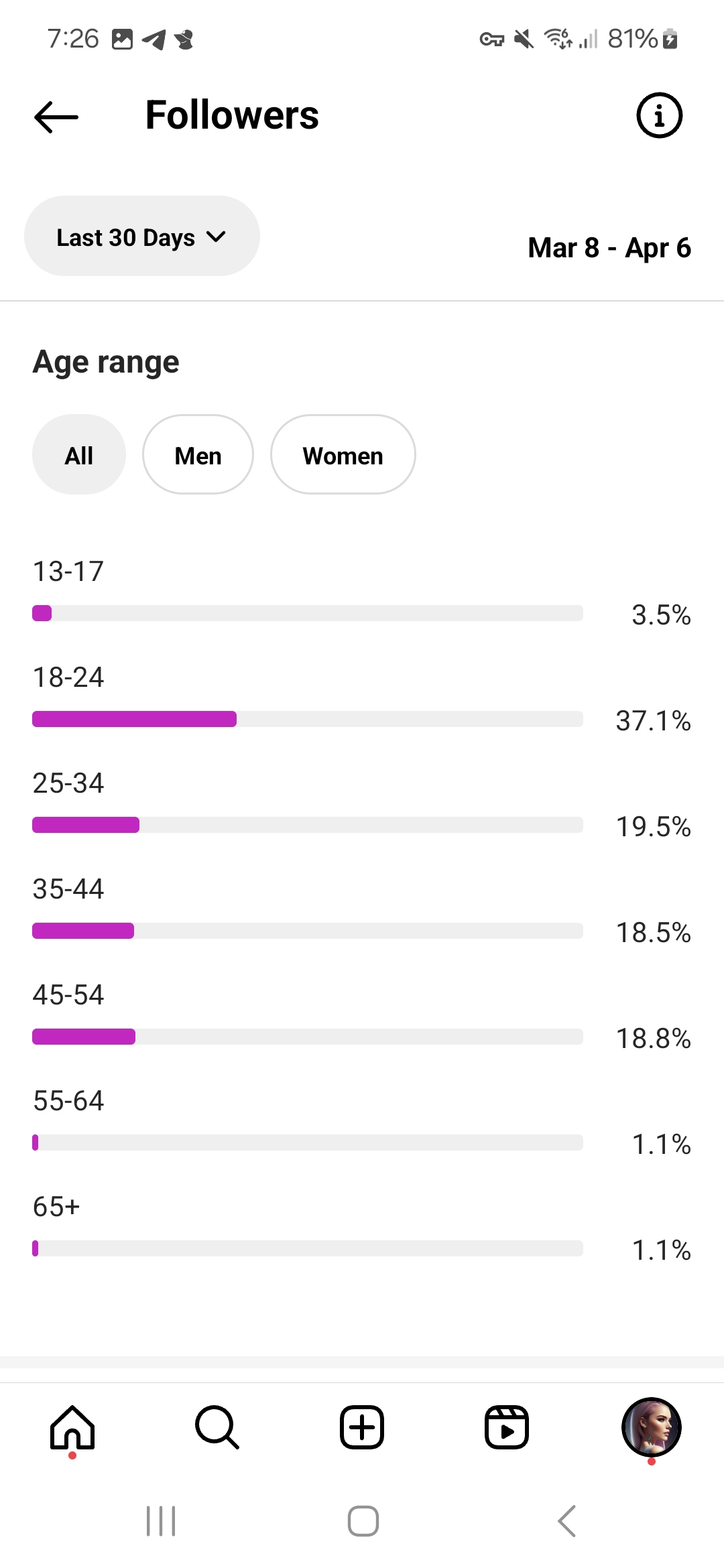724x1568 pixels.
Task: Open the Reels tab icon
Action: click(507, 1427)
